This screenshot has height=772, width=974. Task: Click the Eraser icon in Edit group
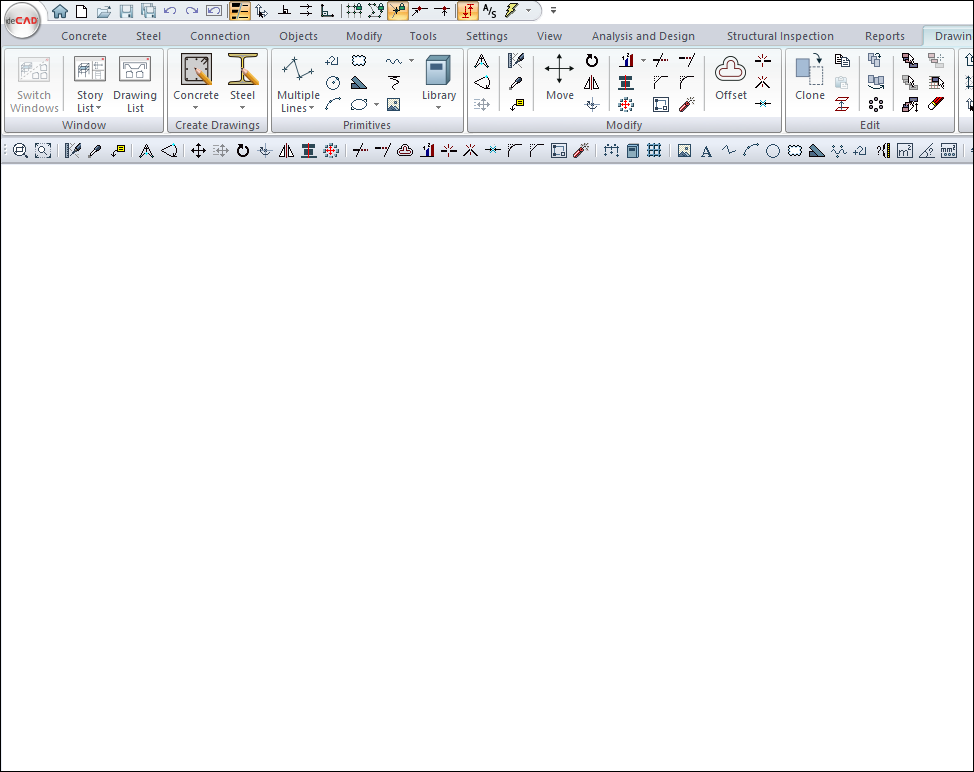(x=936, y=104)
